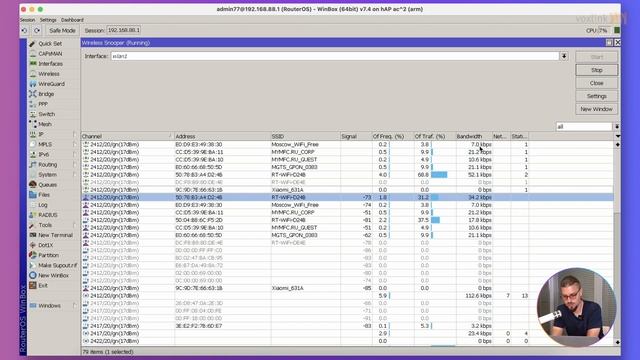This screenshot has width=640, height=360.
Task: Sort by Bandwidth column header
Action: [x=473, y=136]
